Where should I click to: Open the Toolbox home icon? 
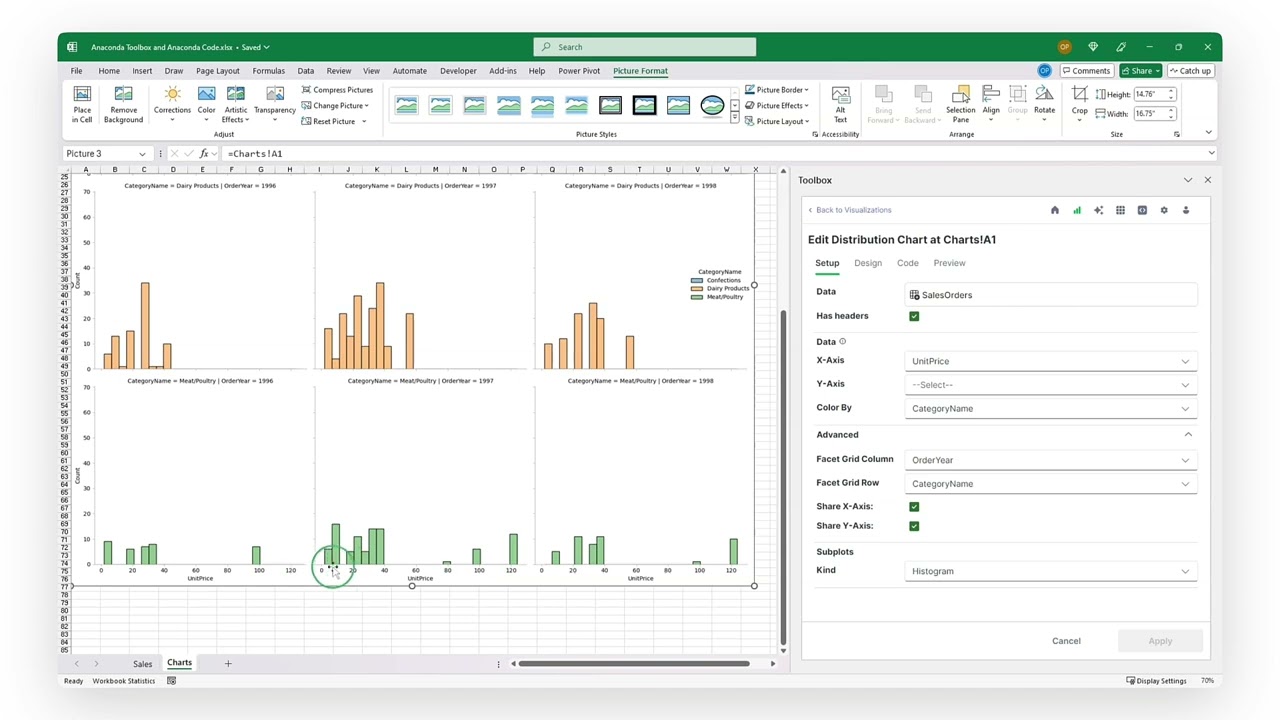pos(1054,210)
